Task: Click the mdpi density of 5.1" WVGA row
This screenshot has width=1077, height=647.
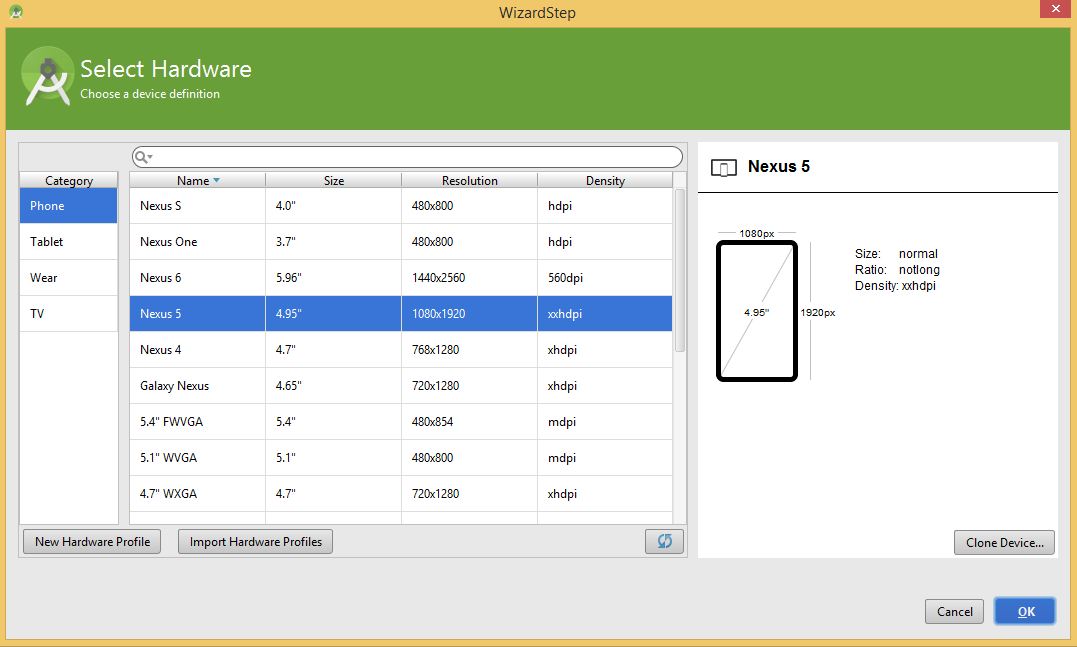Action: pyautogui.click(x=605, y=457)
